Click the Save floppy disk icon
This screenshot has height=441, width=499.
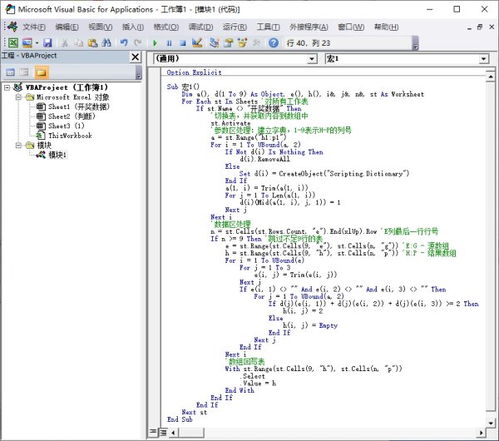(x=48, y=43)
